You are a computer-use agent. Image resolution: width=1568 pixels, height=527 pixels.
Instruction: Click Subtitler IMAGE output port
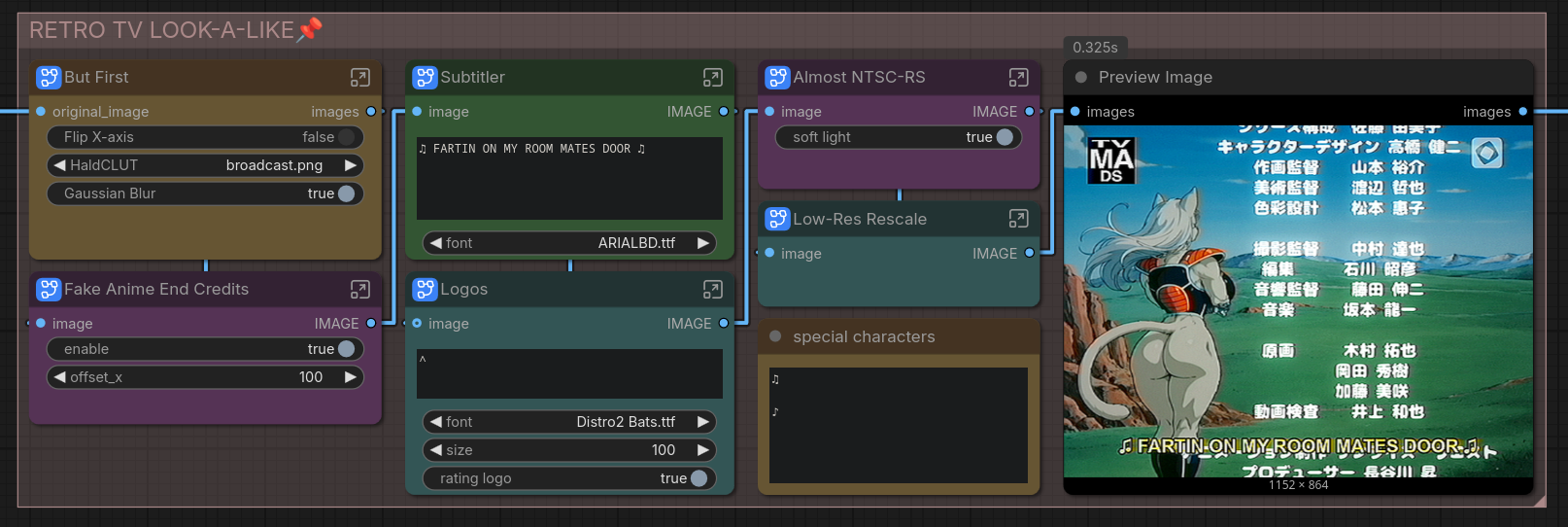tap(724, 112)
